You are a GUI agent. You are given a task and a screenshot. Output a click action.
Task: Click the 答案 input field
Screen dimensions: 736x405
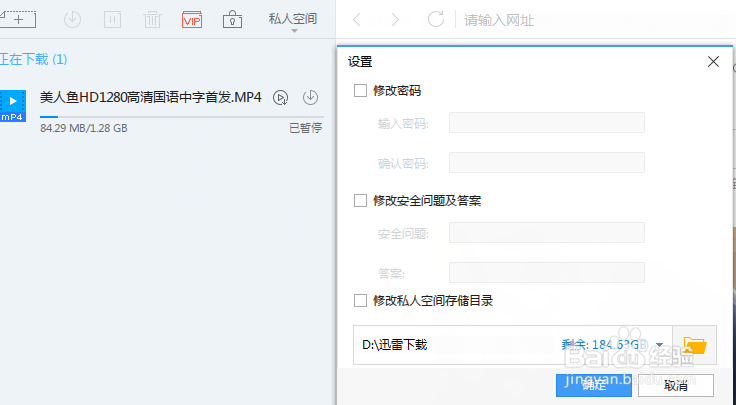tap(547, 273)
